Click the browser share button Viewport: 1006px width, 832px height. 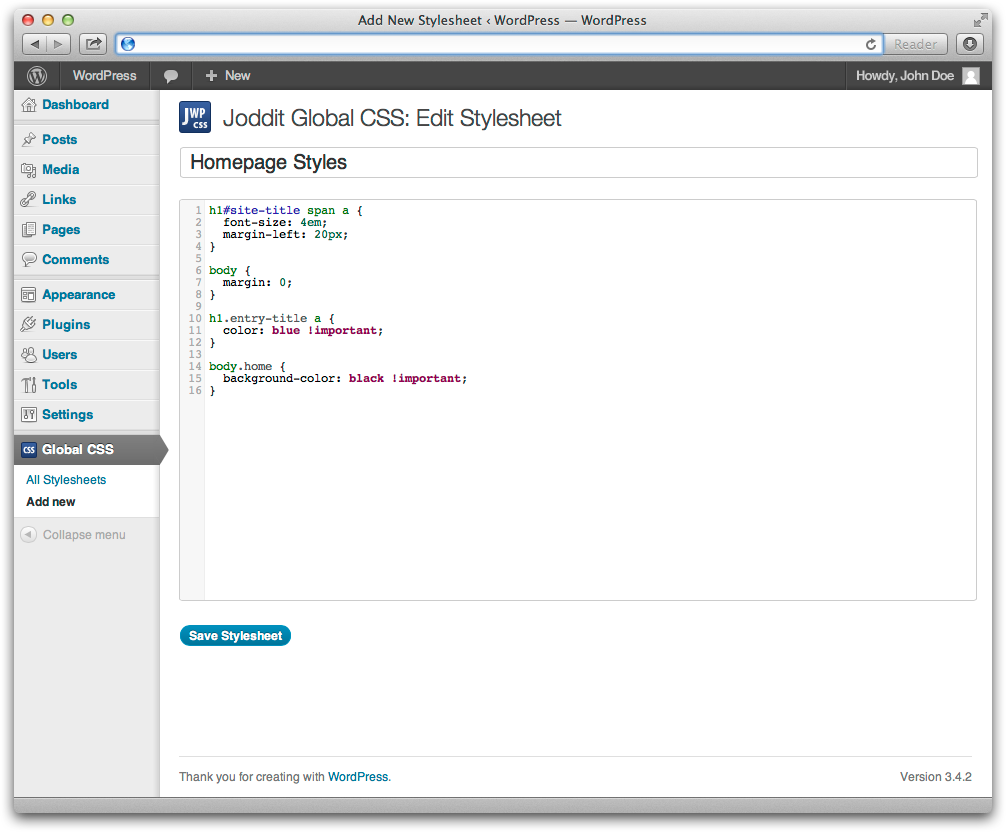[93, 44]
